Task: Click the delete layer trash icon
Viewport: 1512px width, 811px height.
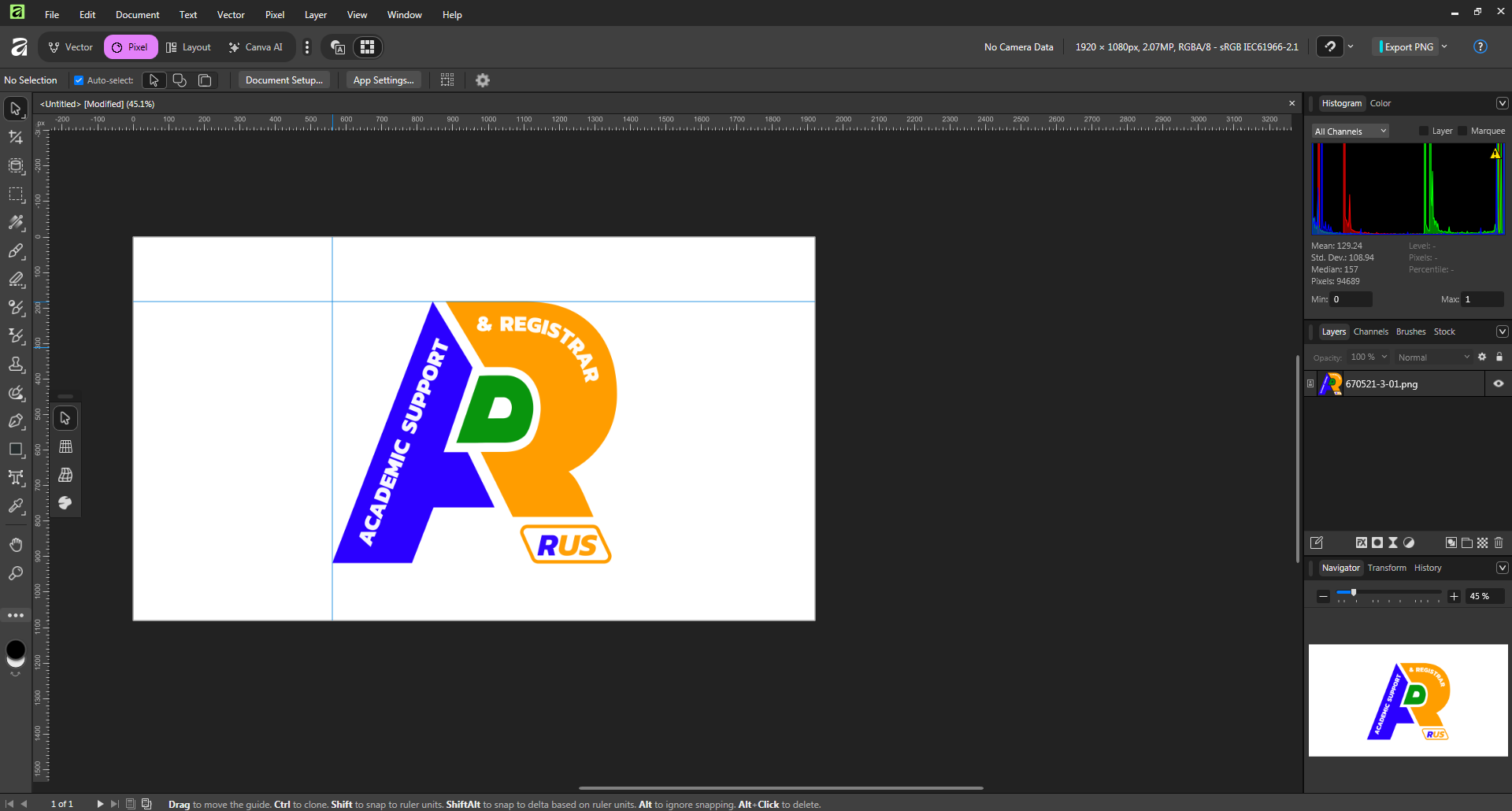Action: click(1499, 543)
